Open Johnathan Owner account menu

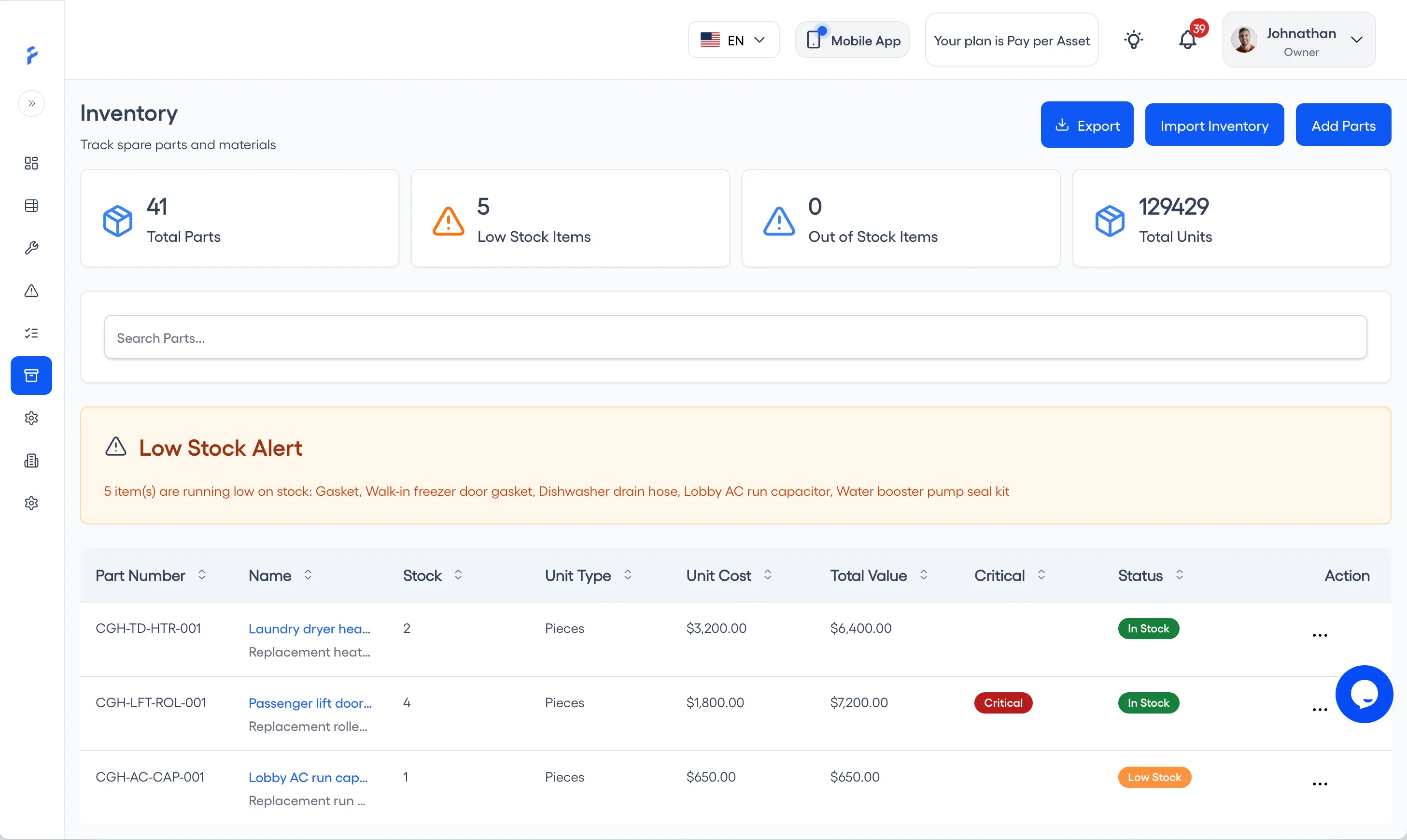point(1299,40)
